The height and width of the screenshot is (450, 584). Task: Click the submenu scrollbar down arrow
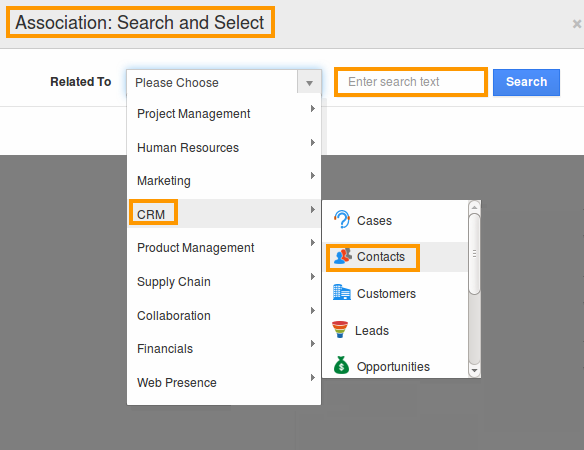coord(474,371)
